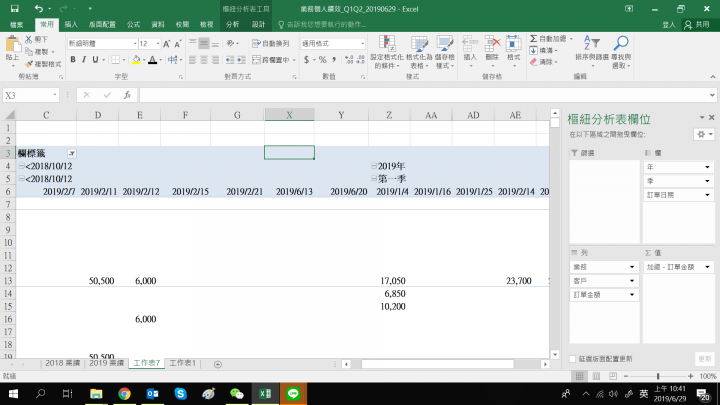The image size is (720, 405).
Task: Open the 2018 業績 sheet tab
Action: [62, 363]
